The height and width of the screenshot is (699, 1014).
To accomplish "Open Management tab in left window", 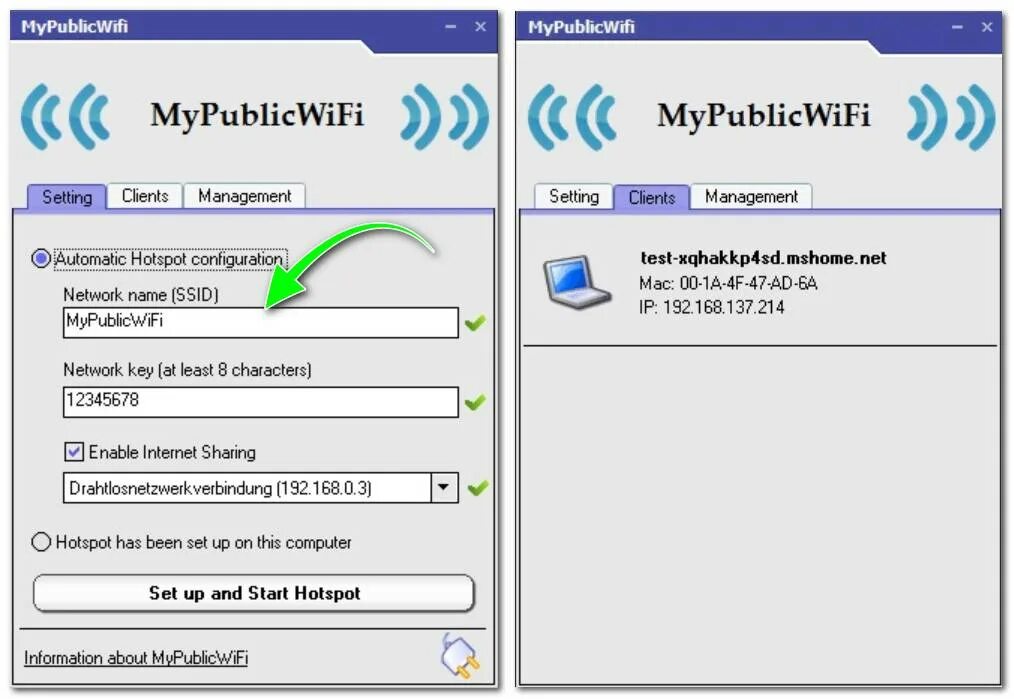I will pyautogui.click(x=244, y=196).
